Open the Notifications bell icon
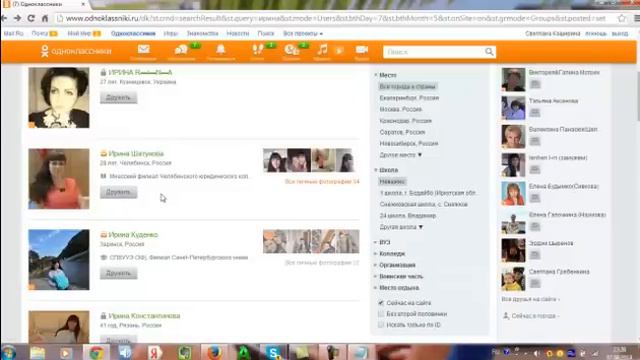The image size is (640, 360). 220,50
